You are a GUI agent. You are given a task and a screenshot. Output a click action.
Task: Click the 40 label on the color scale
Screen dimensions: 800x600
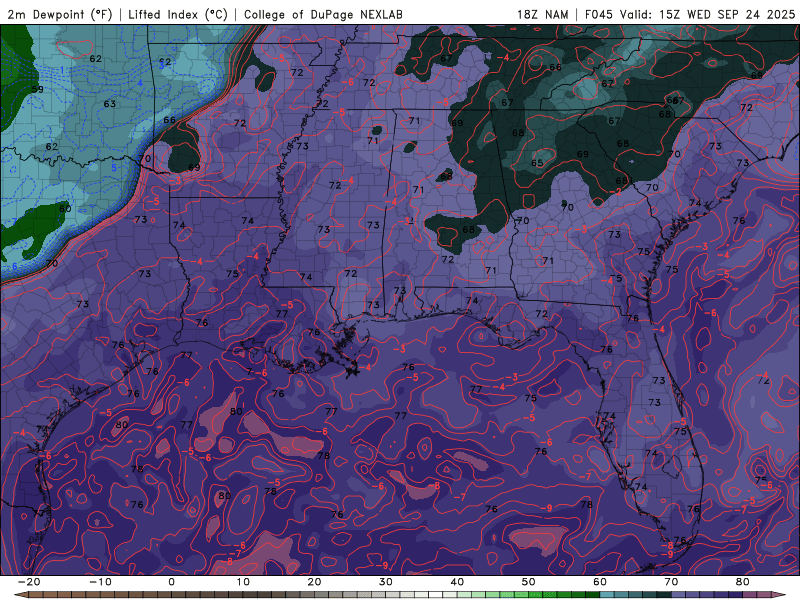click(x=457, y=582)
